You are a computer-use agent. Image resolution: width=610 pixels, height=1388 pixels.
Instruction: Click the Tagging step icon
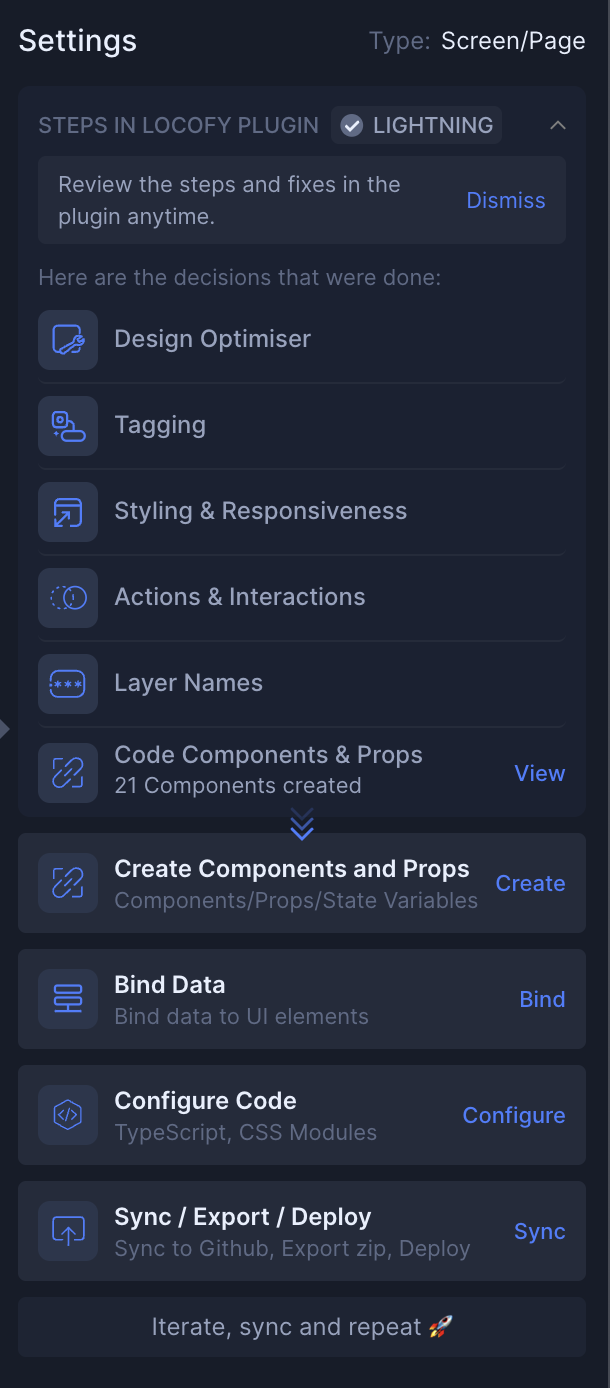pos(68,426)
